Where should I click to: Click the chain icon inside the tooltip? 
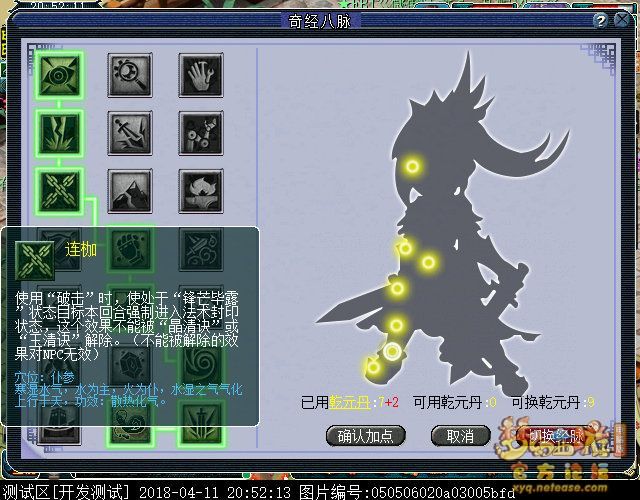(x=35, y=260)
